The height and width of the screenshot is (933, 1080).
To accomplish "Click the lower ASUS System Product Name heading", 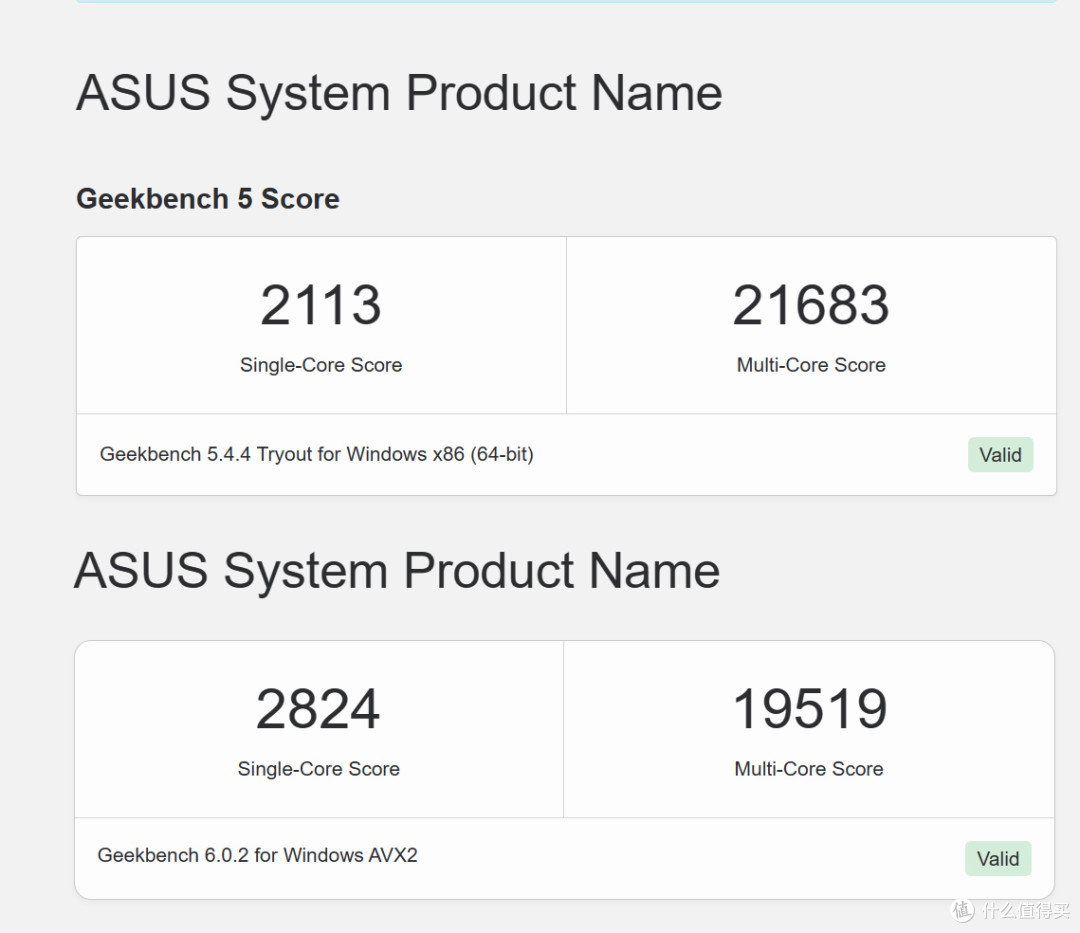I will tap(397, 572).
